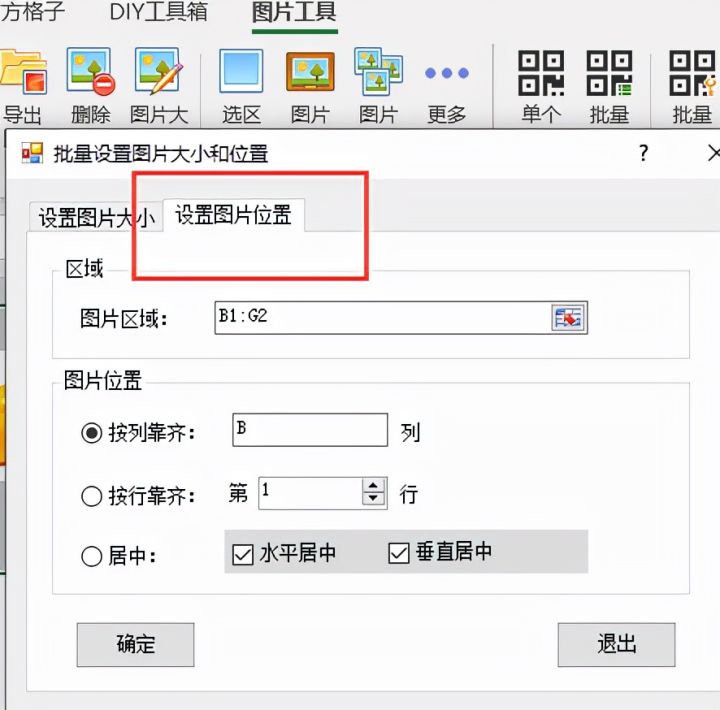Image resolution: width=720 pixels, height=710 pixels.
Task: Click the range selector icon in 图片区域 field
Action: click(x=569, y=317)
